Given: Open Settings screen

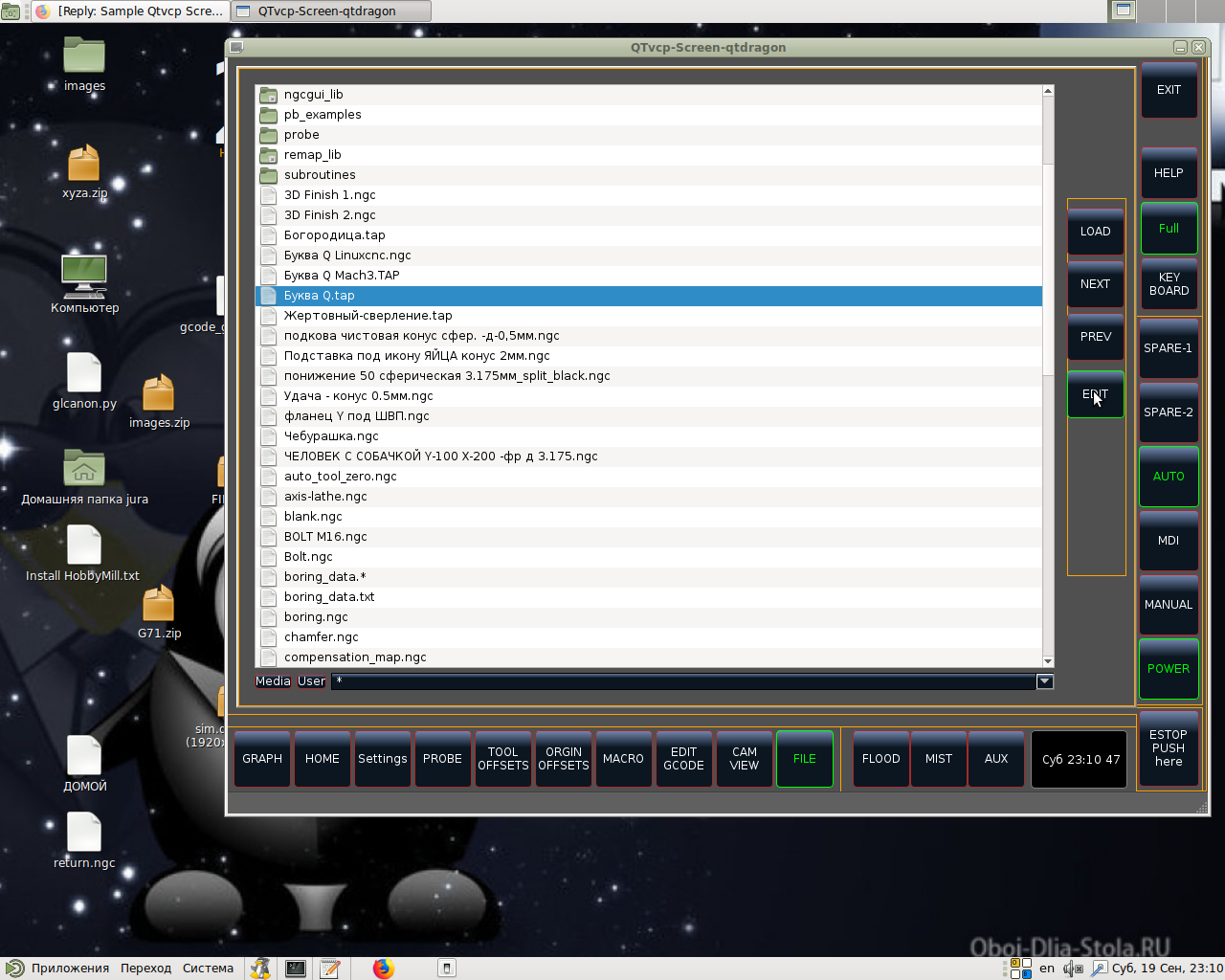Looking at the screenshot, I should tap(383, 759).
